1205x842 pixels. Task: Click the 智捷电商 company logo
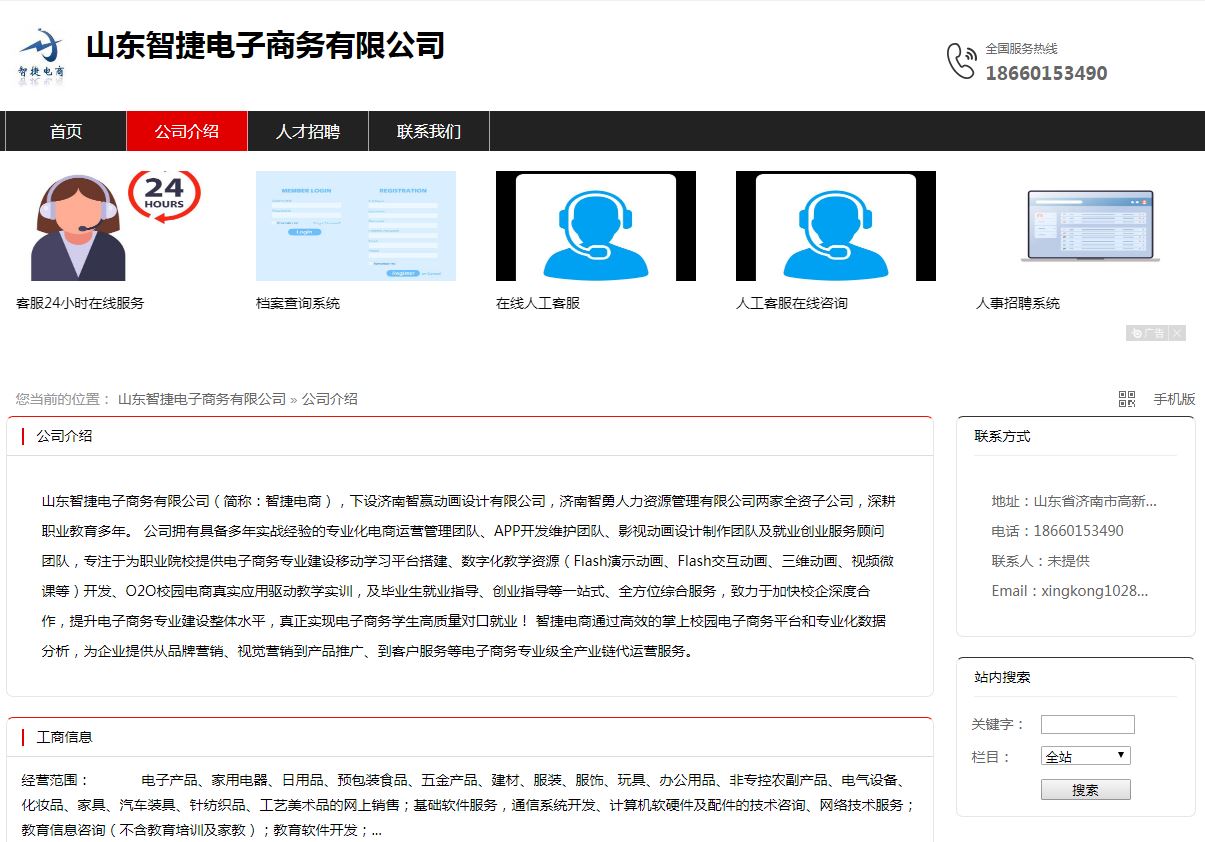pyautogui.click(x=41, y=56)
